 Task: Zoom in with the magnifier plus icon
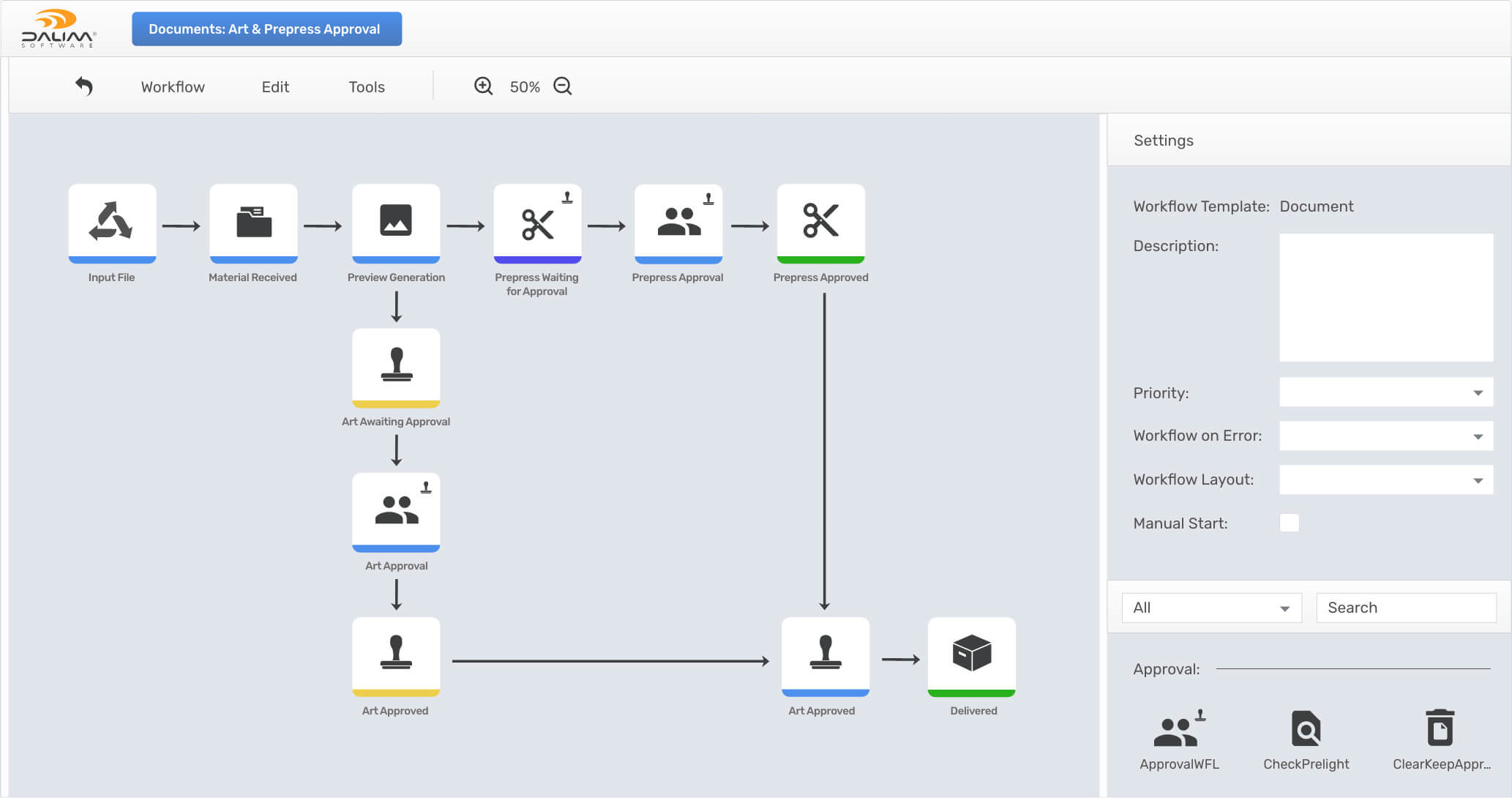483,86
